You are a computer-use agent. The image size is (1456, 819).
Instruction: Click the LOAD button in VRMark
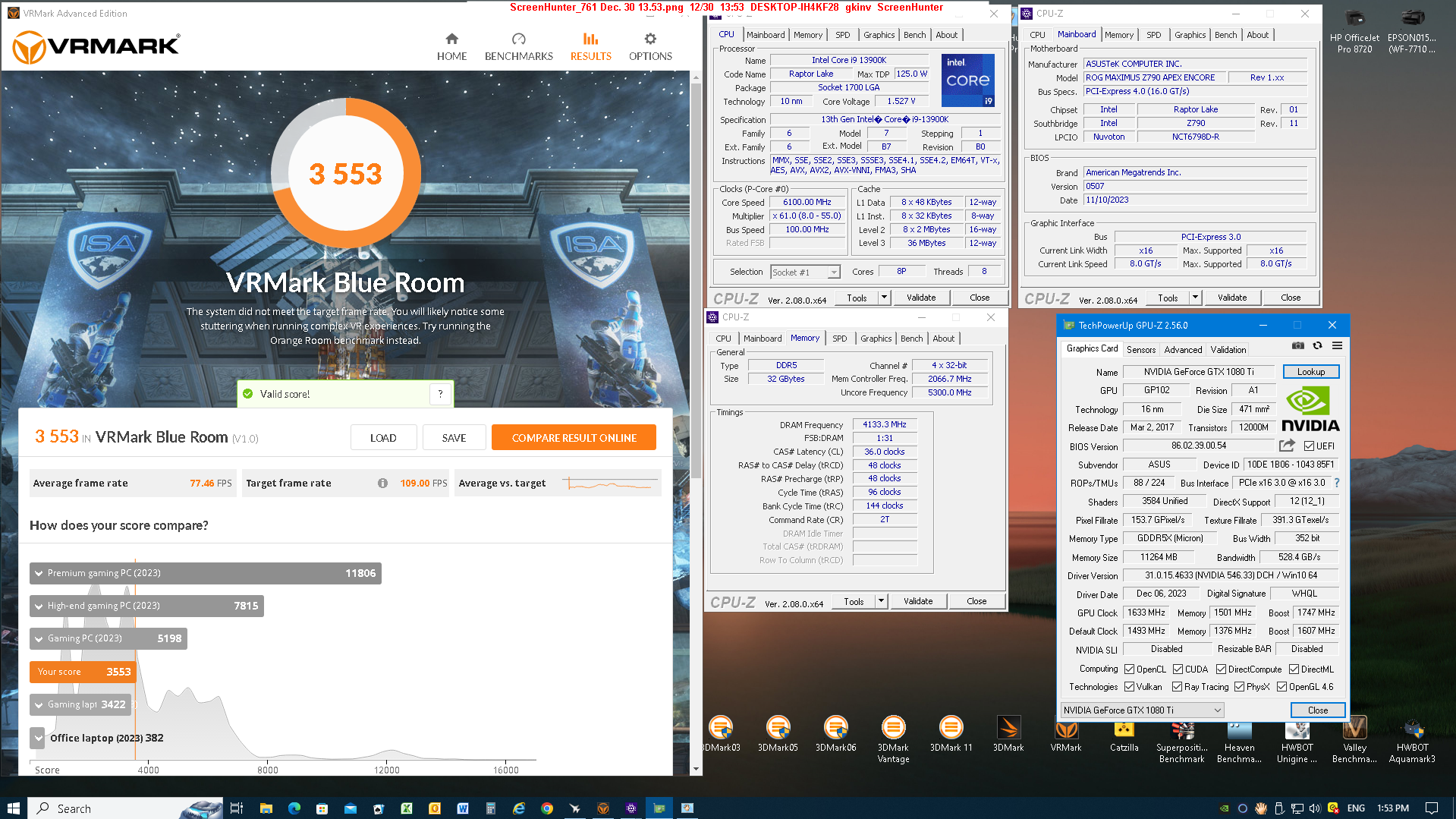pyautogui.click(x=383, y=438)
